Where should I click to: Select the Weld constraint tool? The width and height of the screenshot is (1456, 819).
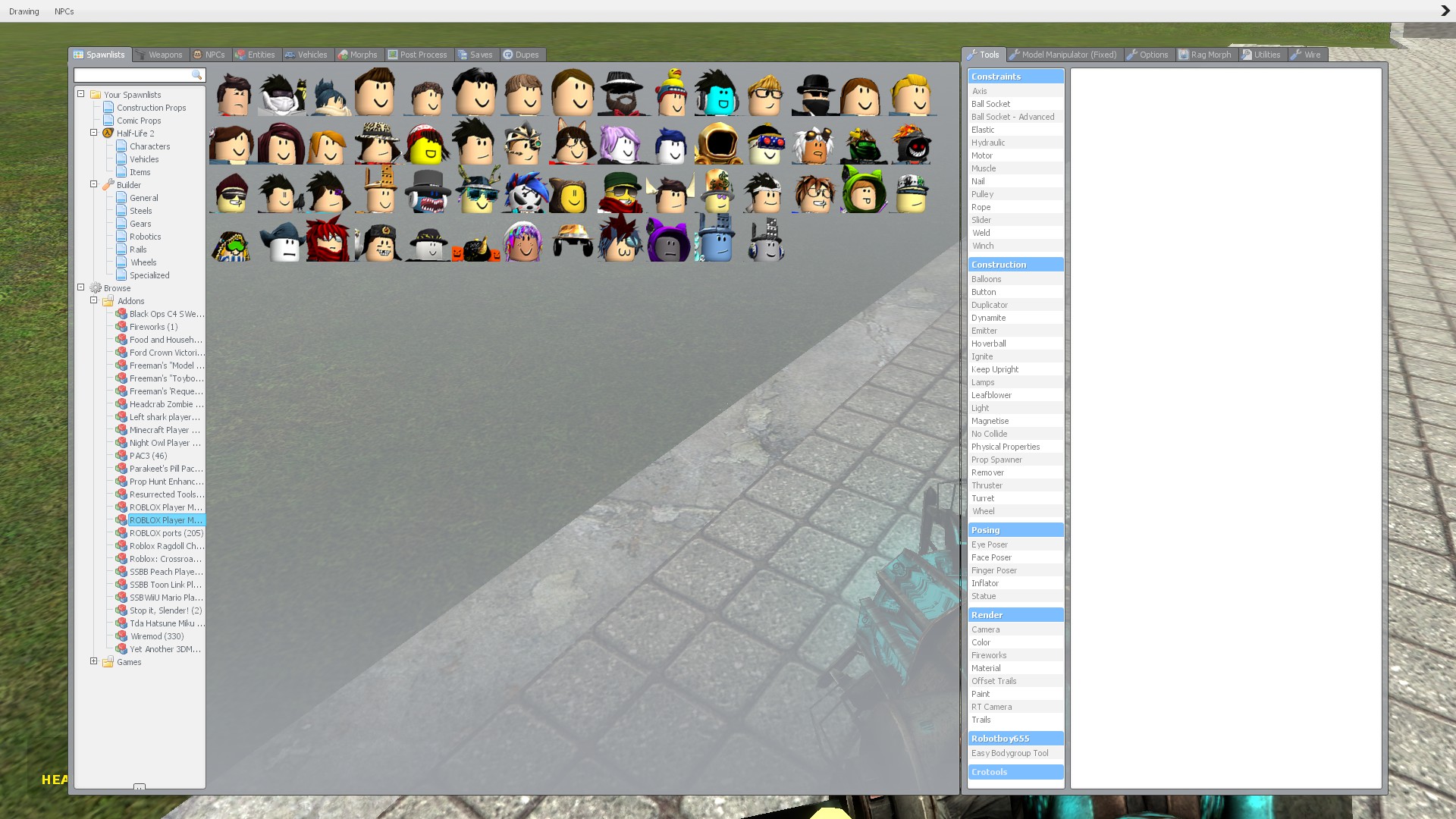tap(1015, 233)
